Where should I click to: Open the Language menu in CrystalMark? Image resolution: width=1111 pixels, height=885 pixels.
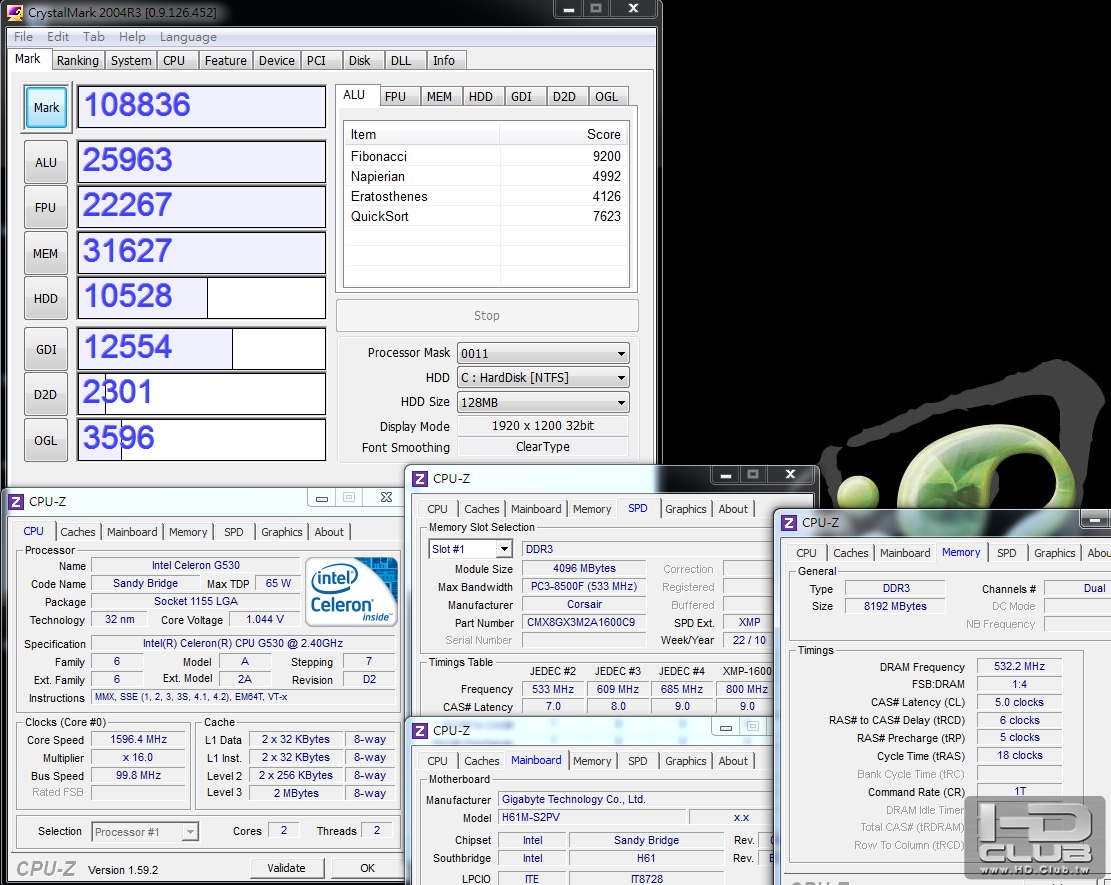coord(188,37)
